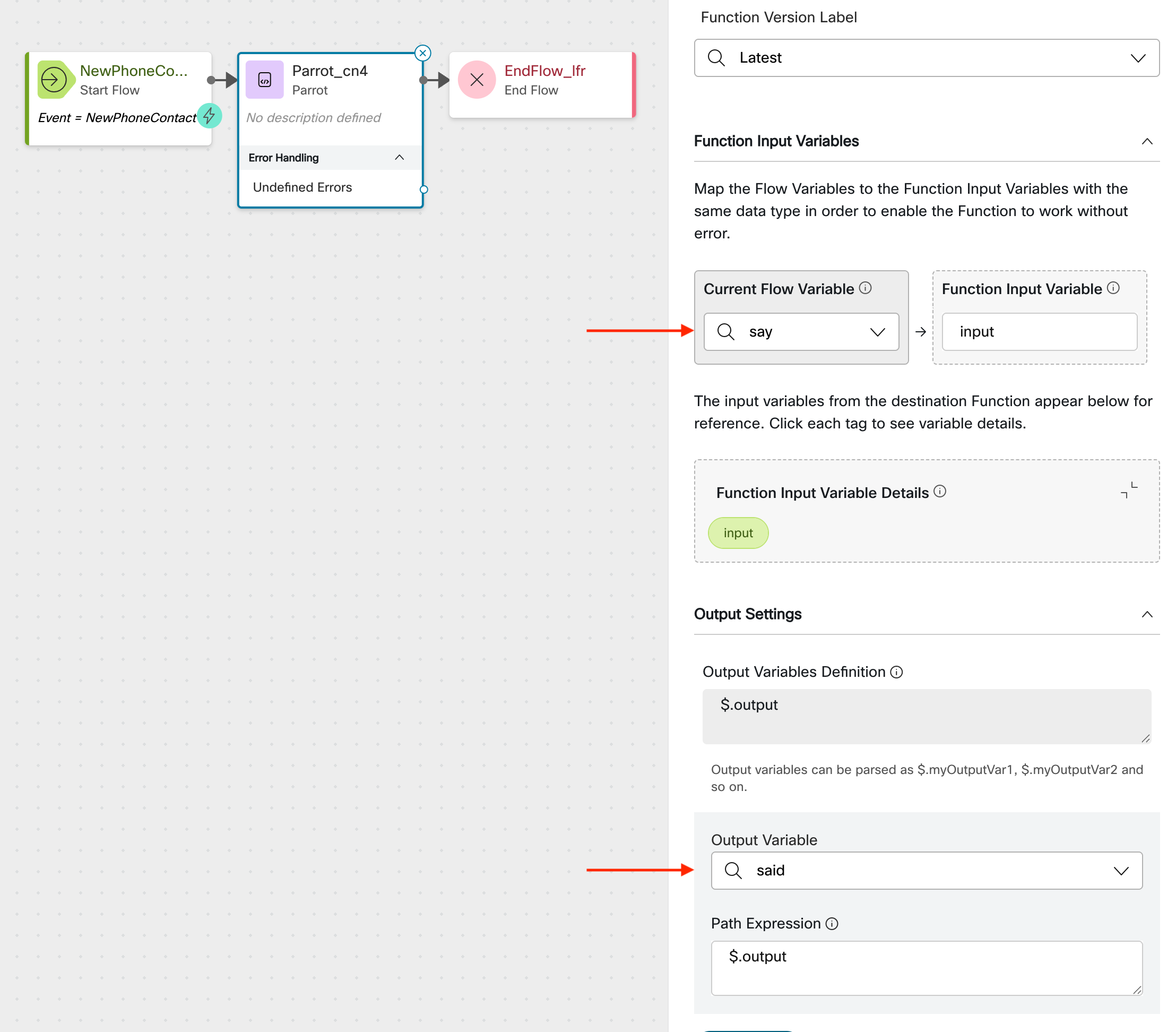This screenshot has height=1032, width=1176.
Task: Click info icon beside Current Flow Variable
Action: (x=866, y=288)
